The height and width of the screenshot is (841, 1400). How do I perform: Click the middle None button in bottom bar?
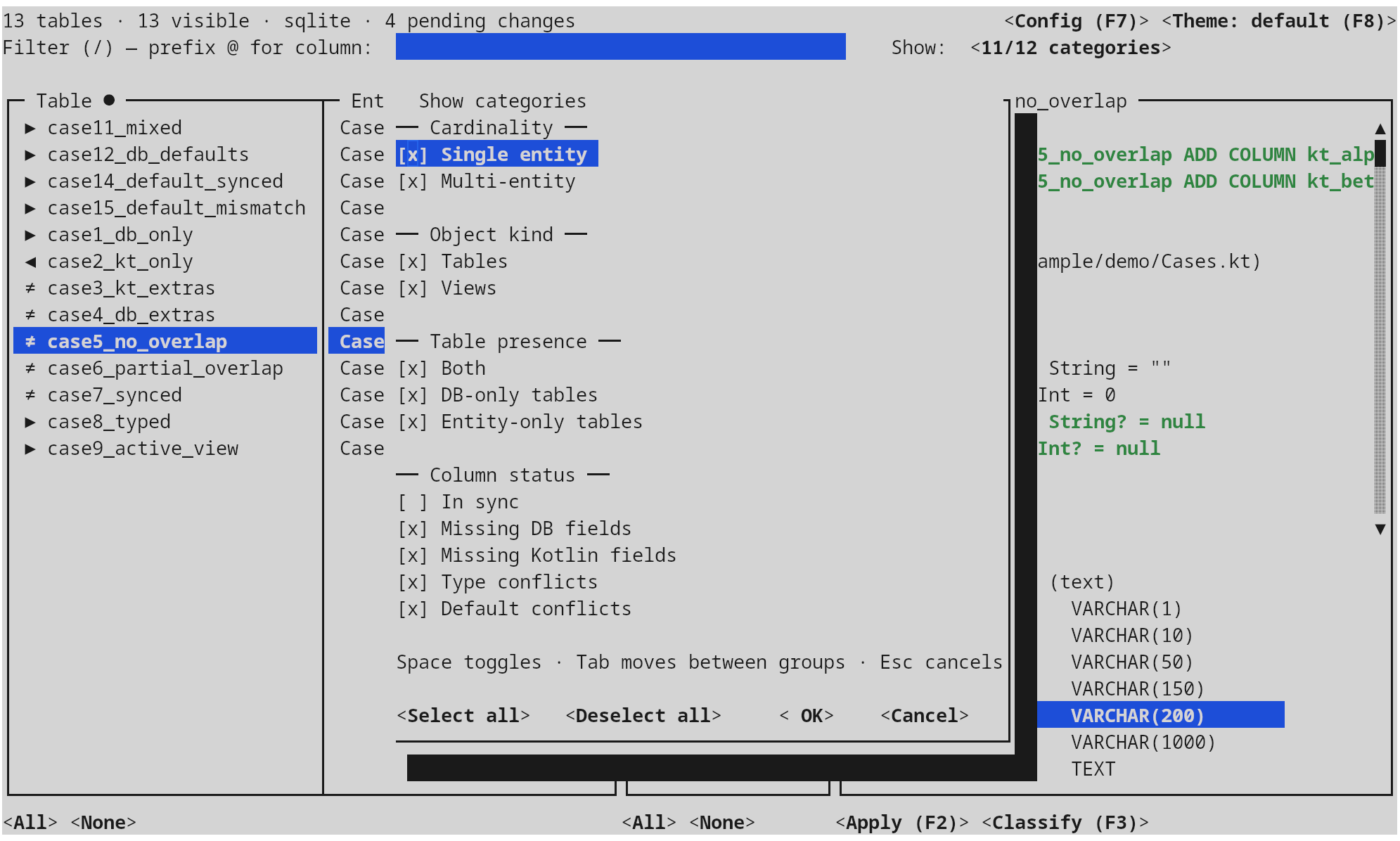coord(722,823)
